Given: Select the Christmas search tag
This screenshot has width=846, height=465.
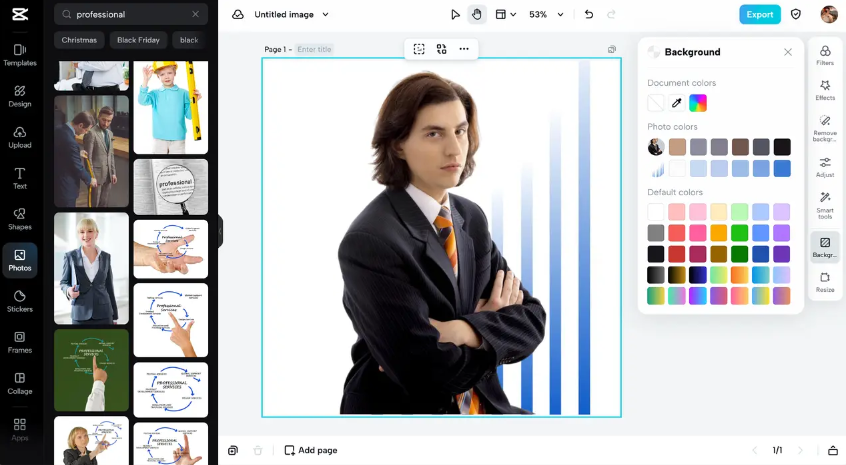Looking at the screenshot, I should pyautogui.click(x=79, y=40).
